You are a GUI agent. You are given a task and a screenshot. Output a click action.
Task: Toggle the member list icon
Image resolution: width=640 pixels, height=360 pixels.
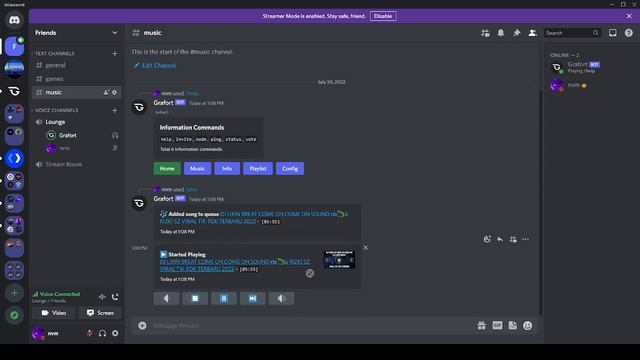tap(532, 33)
